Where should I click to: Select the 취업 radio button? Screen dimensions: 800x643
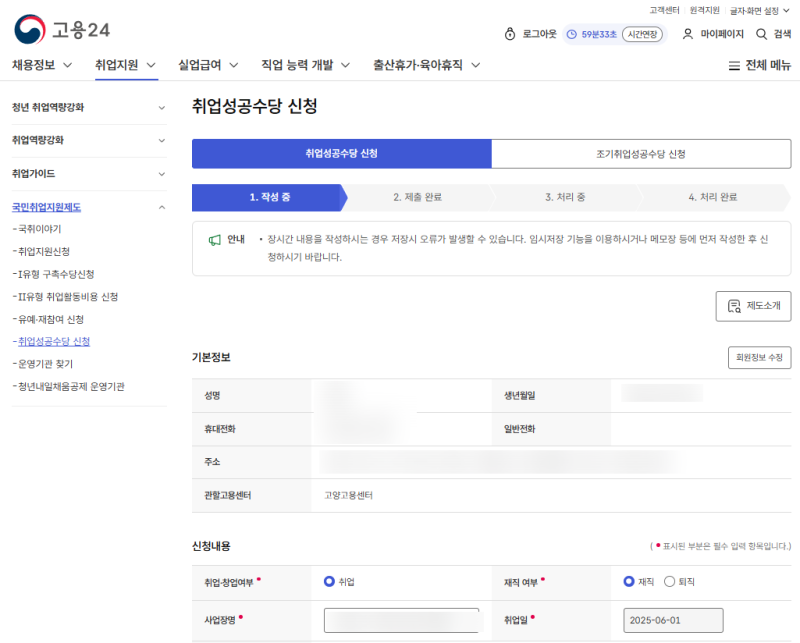tap(329, 581)
